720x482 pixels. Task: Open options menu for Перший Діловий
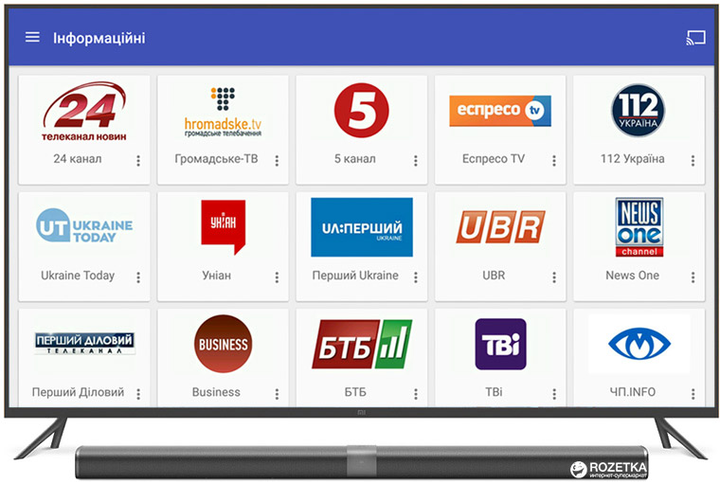(138, 393)
